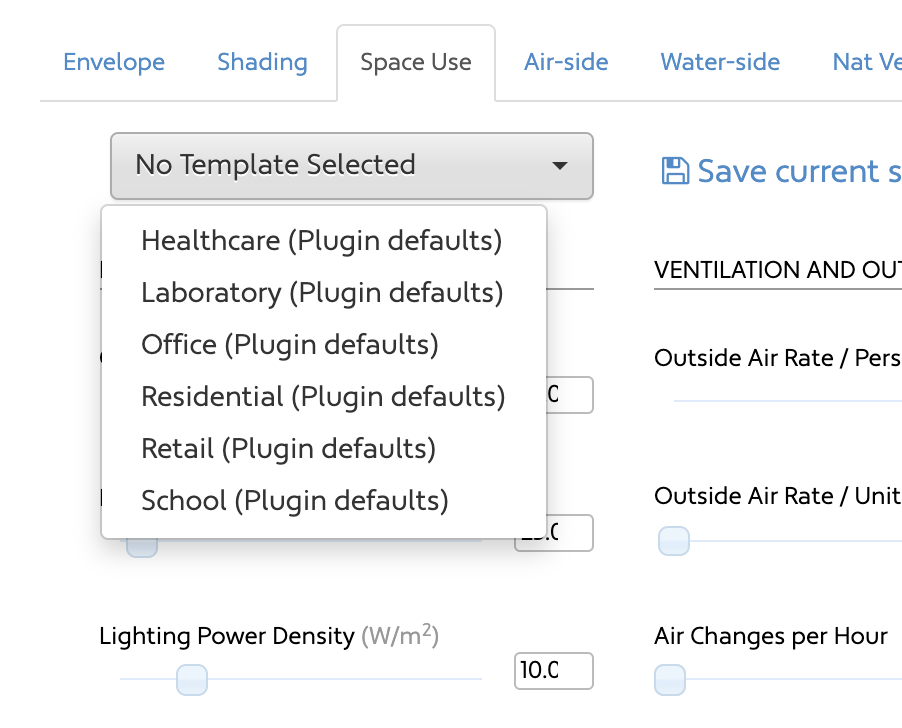Open the No Template Selected dropdown
902x728 pixels.
point(351,166)
